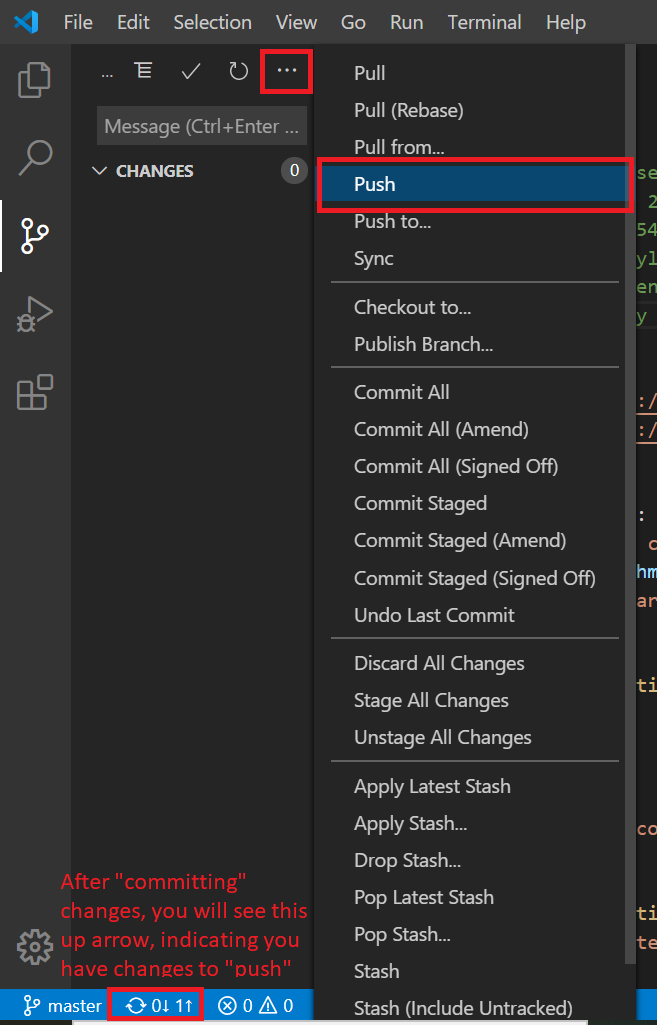The image size is (657, 1025).
Task: Open the Extensions view
Action: (34, 392)
